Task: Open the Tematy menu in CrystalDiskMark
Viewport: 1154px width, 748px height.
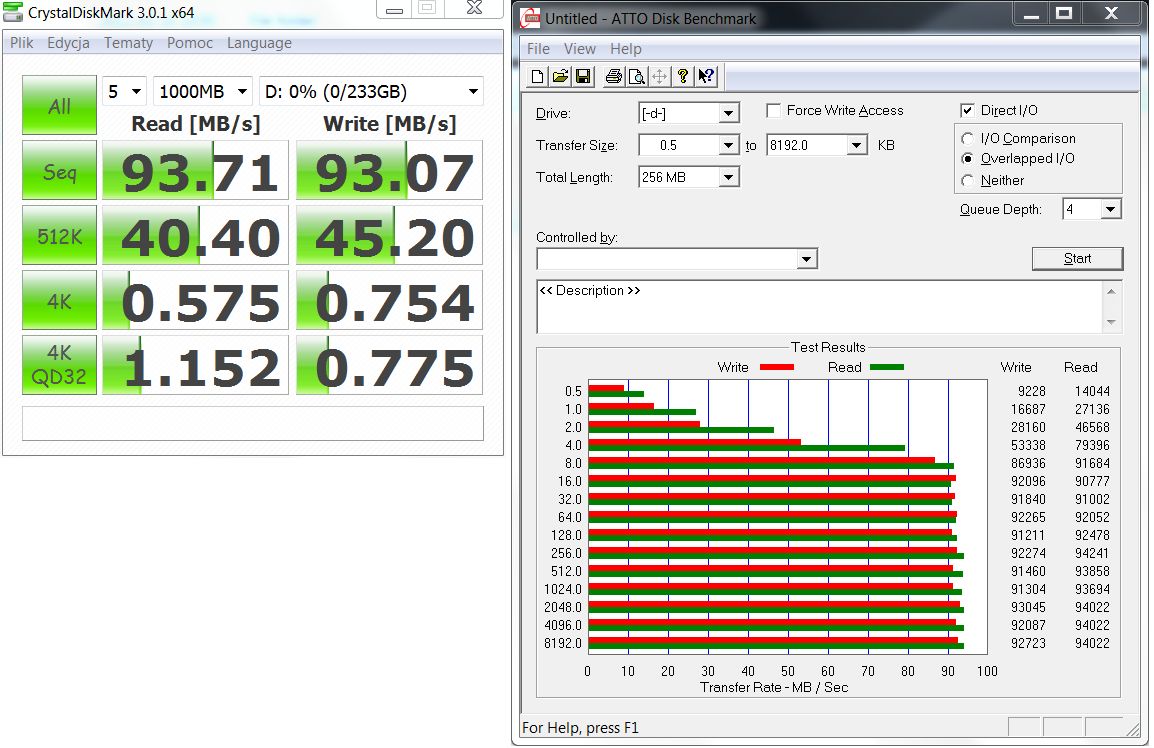Action: (x=128, y=43)
